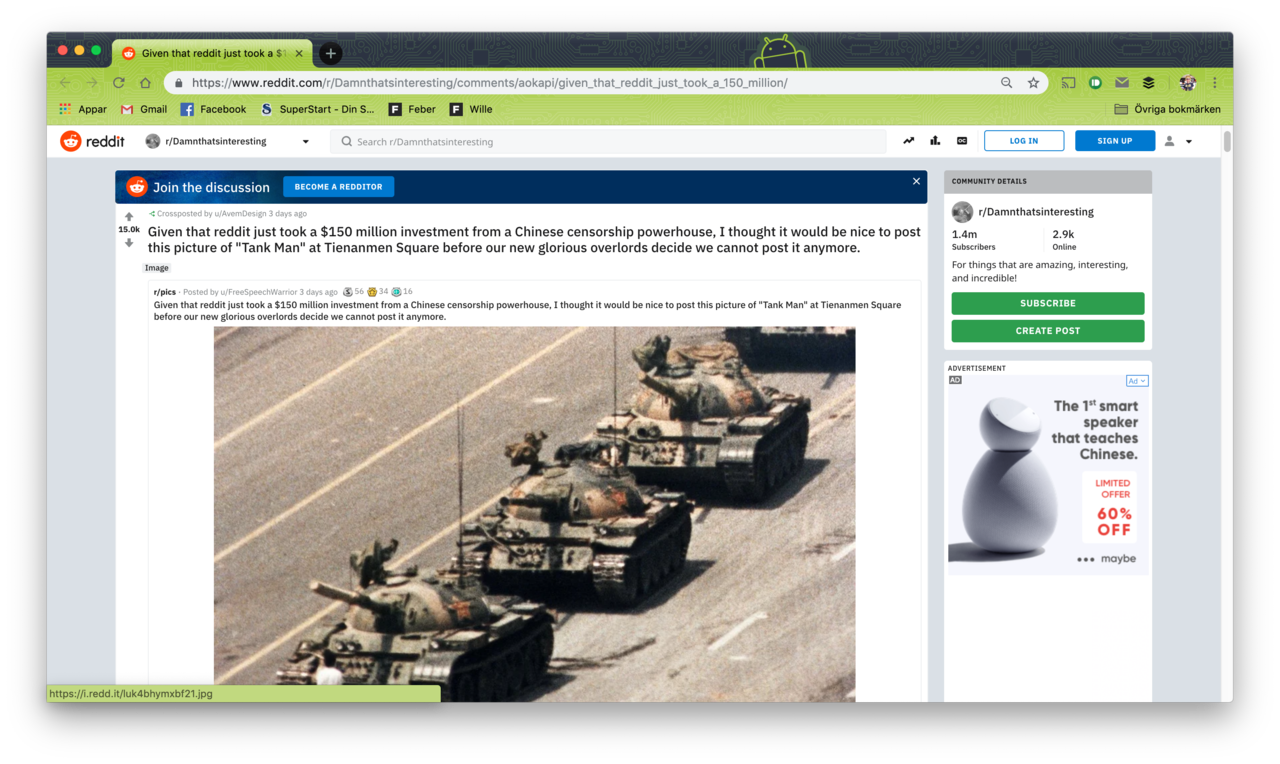Go back to the previous page
Viewport: 1280px width, 764px height.
tap(65, 83)
